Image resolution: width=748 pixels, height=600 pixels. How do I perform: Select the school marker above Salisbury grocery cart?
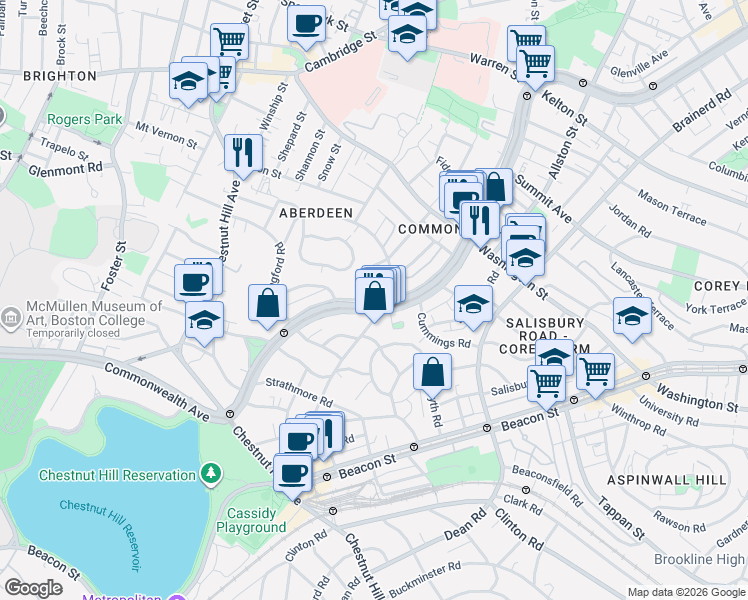tap(554, 355)
